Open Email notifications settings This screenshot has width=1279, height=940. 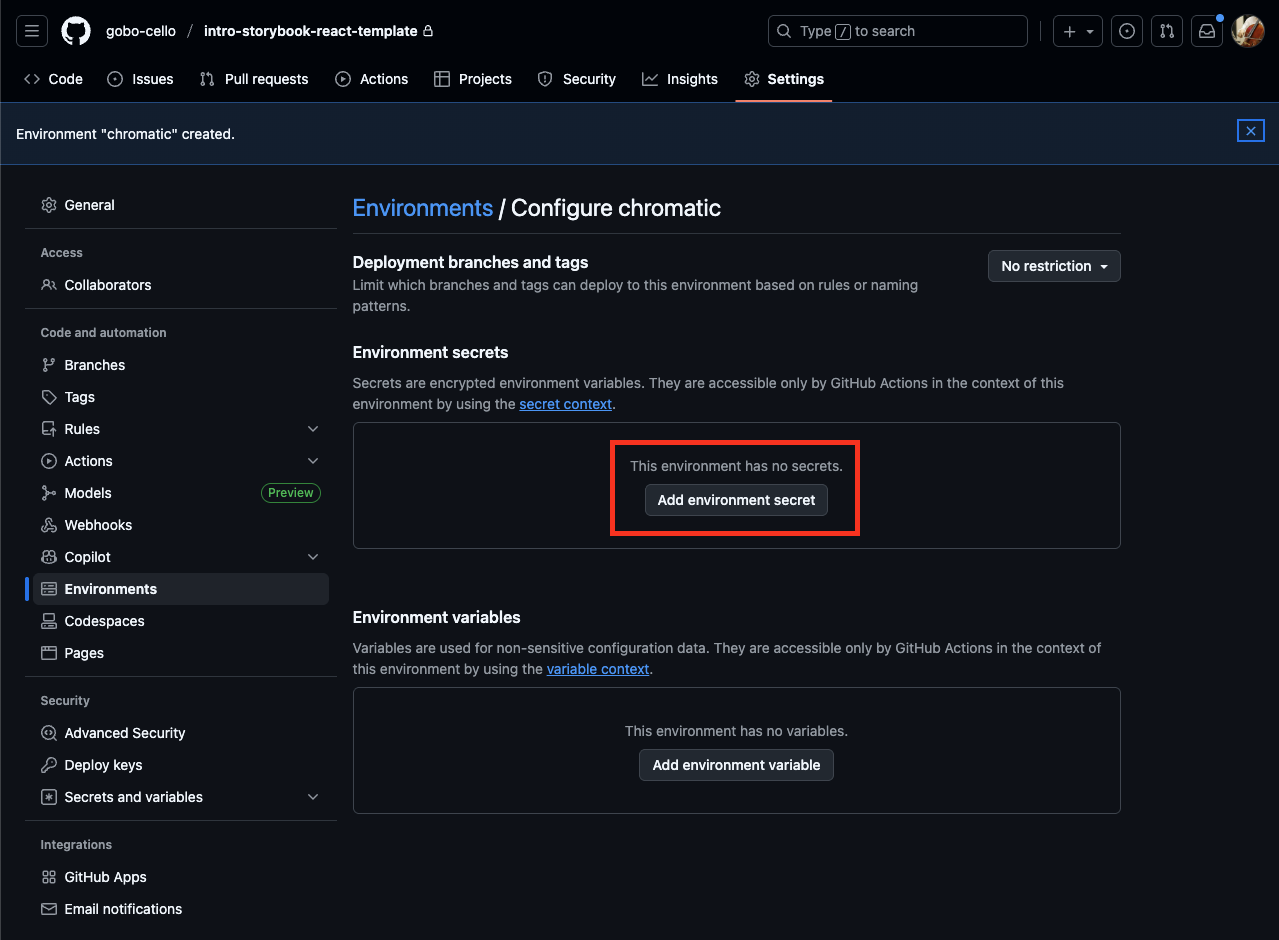point(181,909)
